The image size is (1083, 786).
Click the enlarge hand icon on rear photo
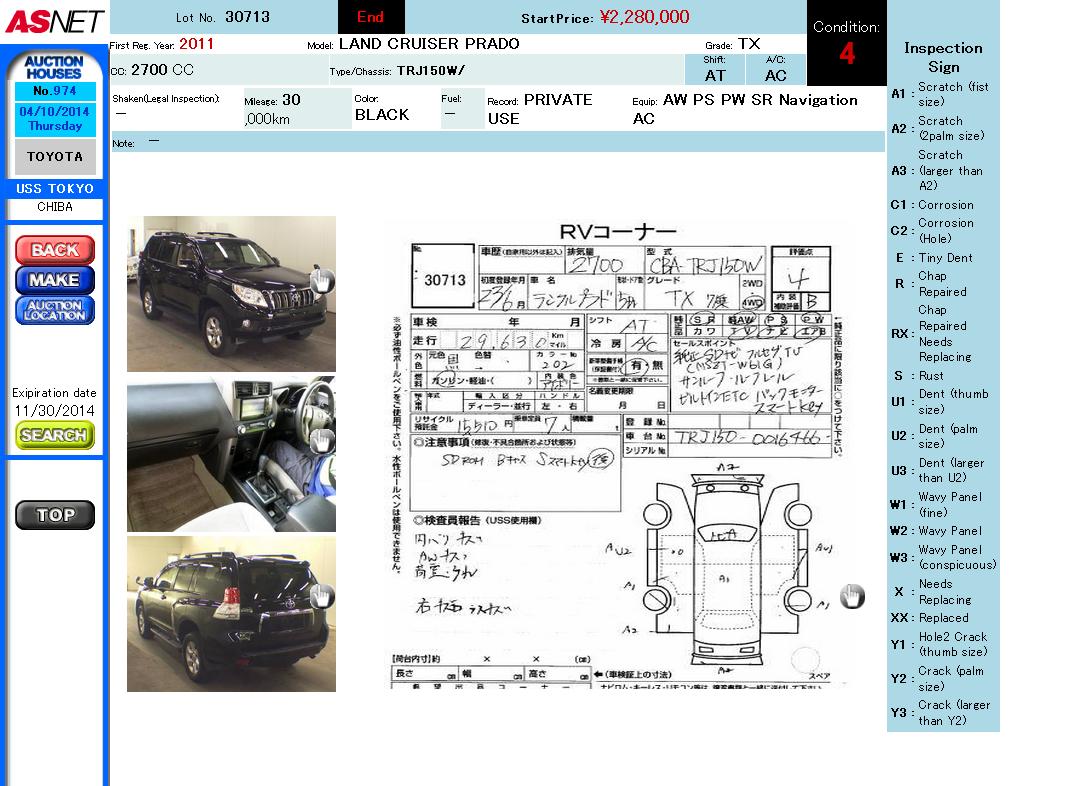[x=321, y=597]
